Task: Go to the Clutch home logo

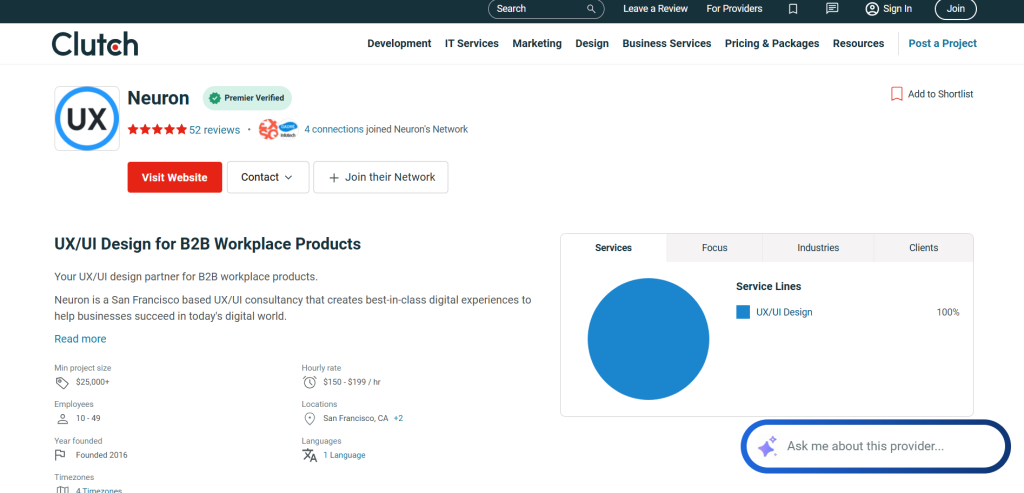Action: click(x=95, y=44)
